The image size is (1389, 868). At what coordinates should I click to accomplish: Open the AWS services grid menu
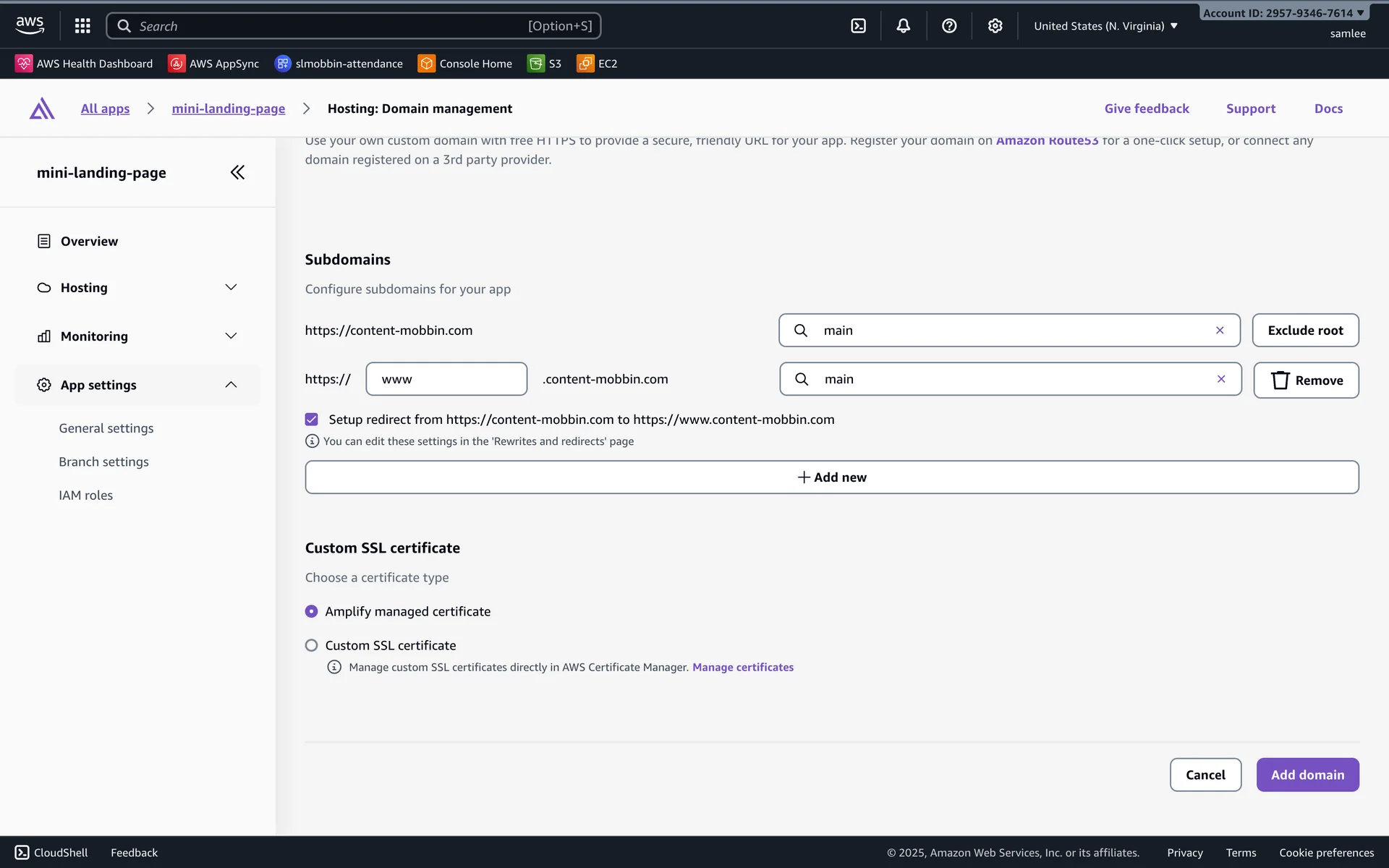click(82, 26)
